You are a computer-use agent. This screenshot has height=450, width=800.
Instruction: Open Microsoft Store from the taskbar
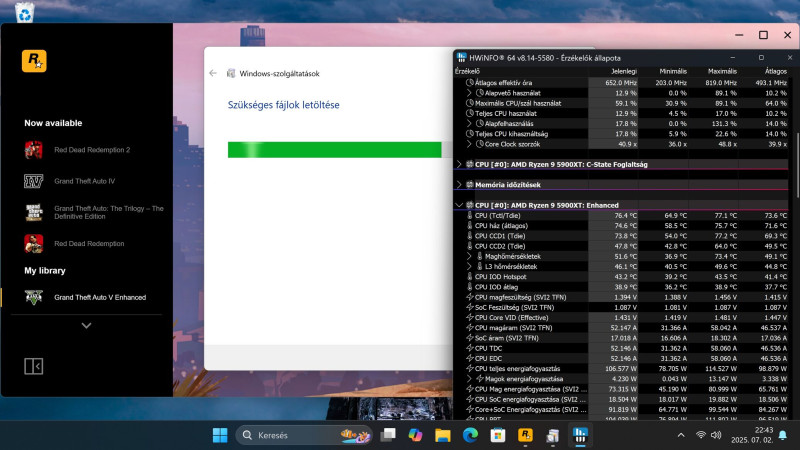(497, 435)
